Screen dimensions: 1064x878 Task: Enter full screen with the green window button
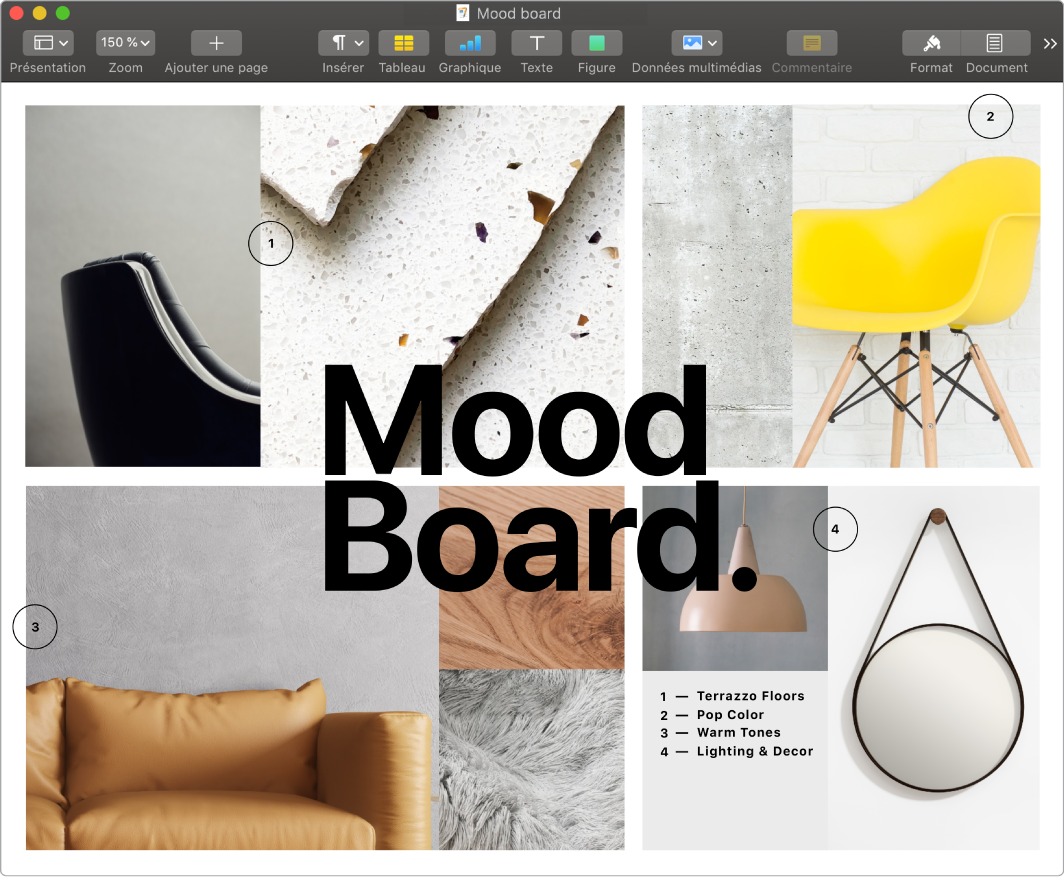tap(64, 13)
